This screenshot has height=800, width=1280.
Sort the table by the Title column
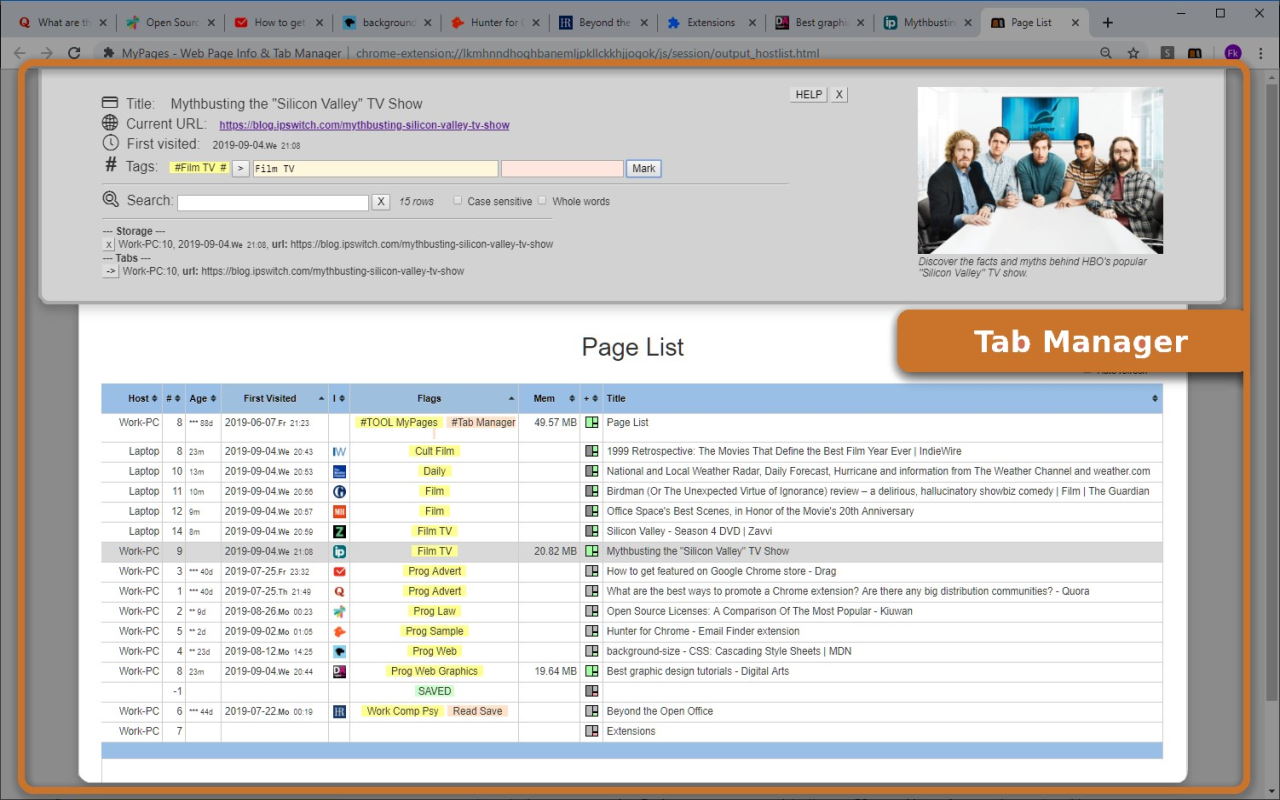[882, 398]
